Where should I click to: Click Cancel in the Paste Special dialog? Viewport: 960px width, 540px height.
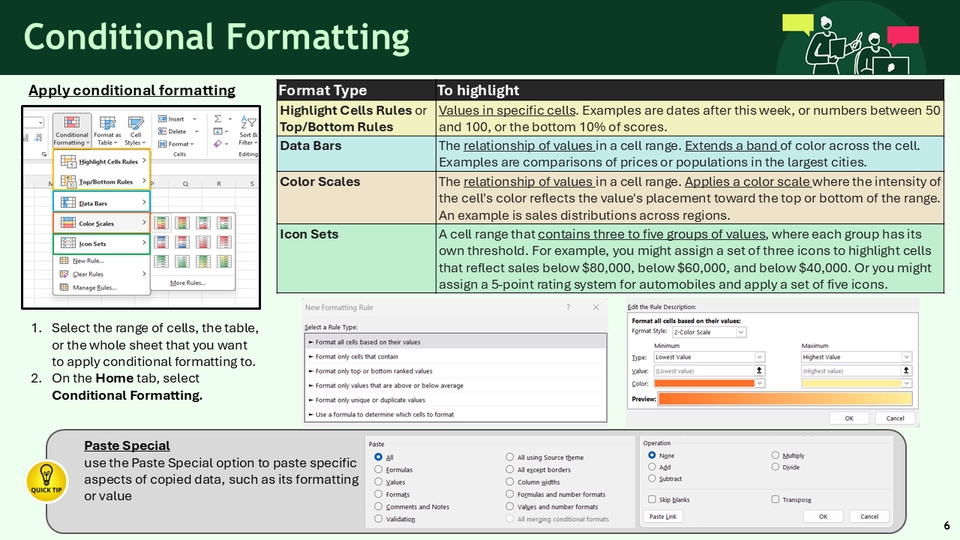(869, 516)
